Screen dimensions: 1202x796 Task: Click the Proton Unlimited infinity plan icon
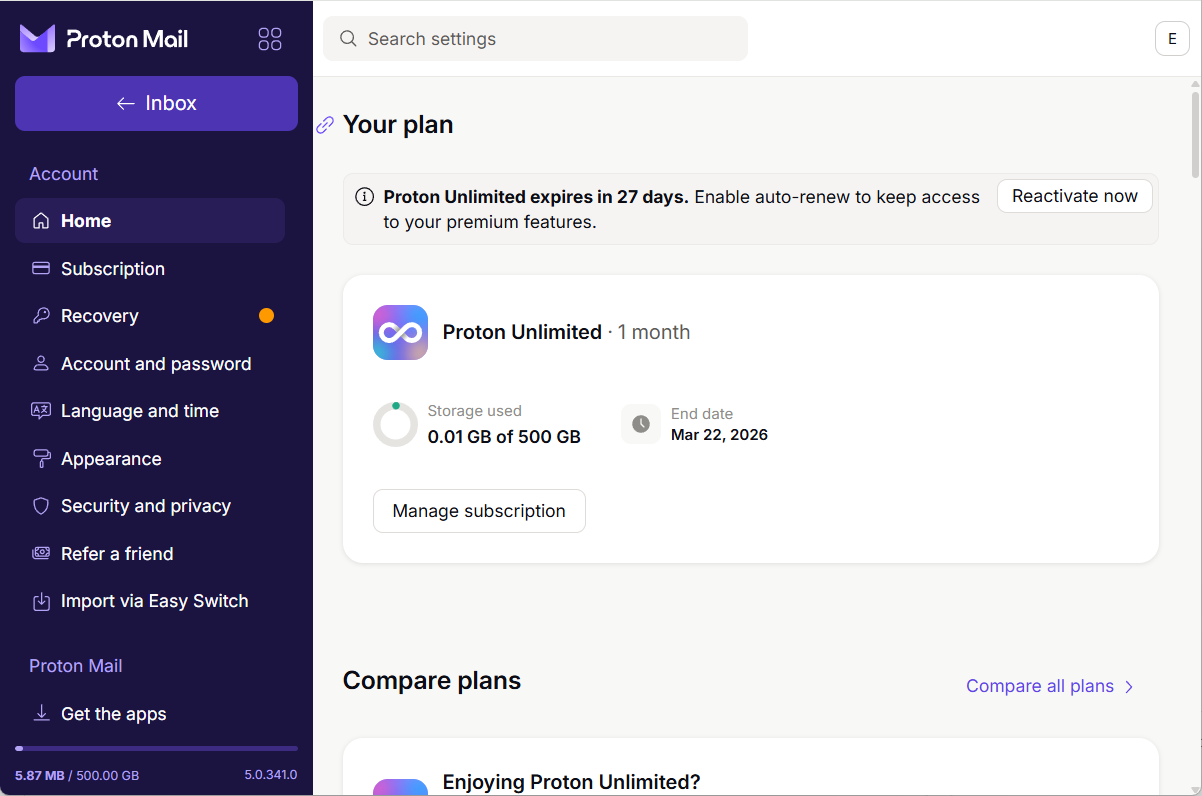tap(400, 332)
